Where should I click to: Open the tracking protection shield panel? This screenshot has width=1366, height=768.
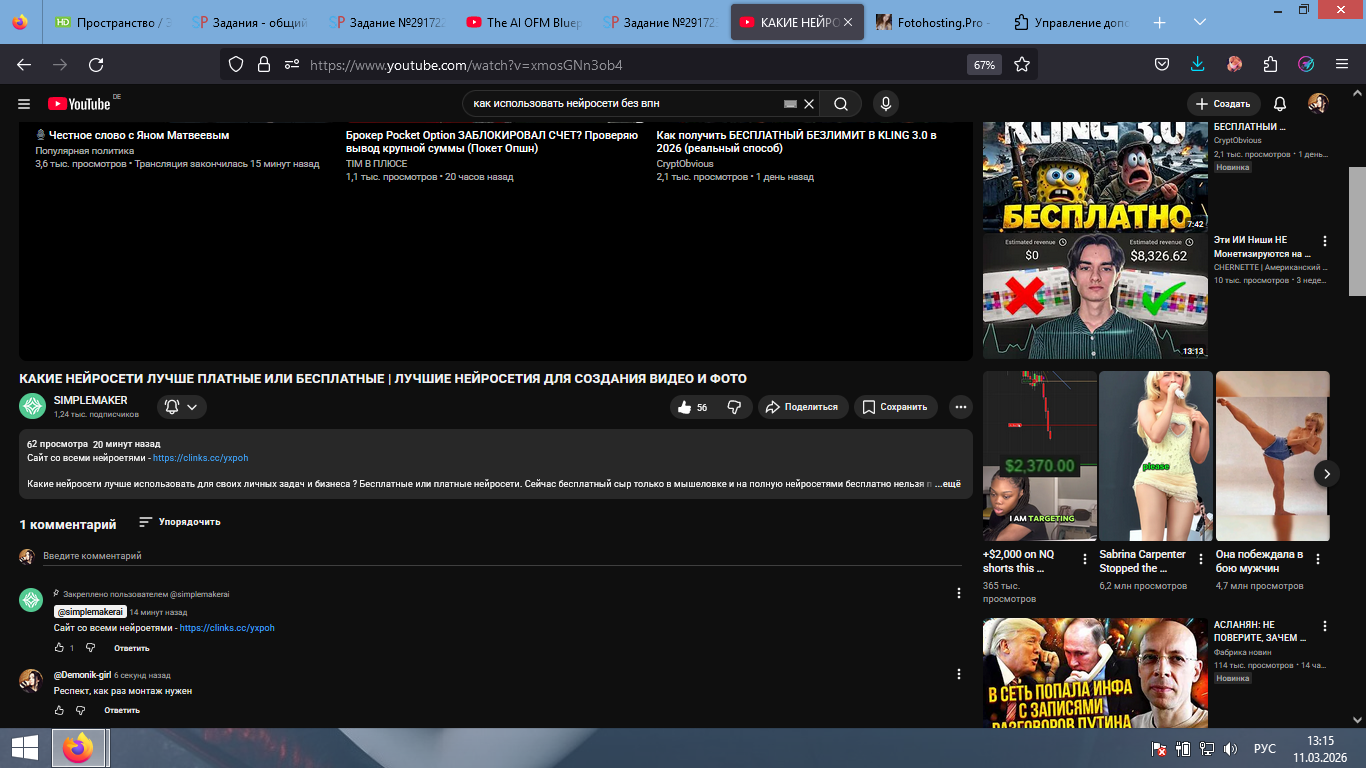[x=236, y=64]
